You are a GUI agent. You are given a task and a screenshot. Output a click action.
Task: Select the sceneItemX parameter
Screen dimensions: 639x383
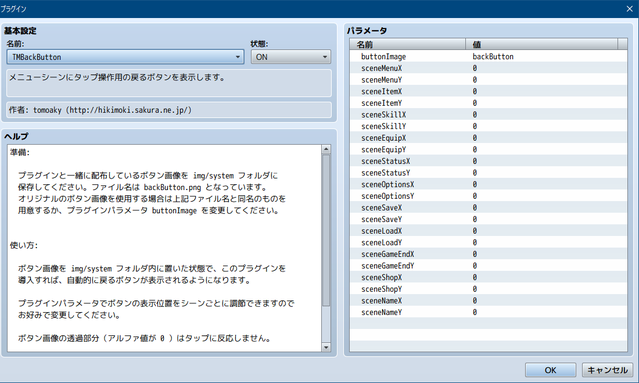381,91
